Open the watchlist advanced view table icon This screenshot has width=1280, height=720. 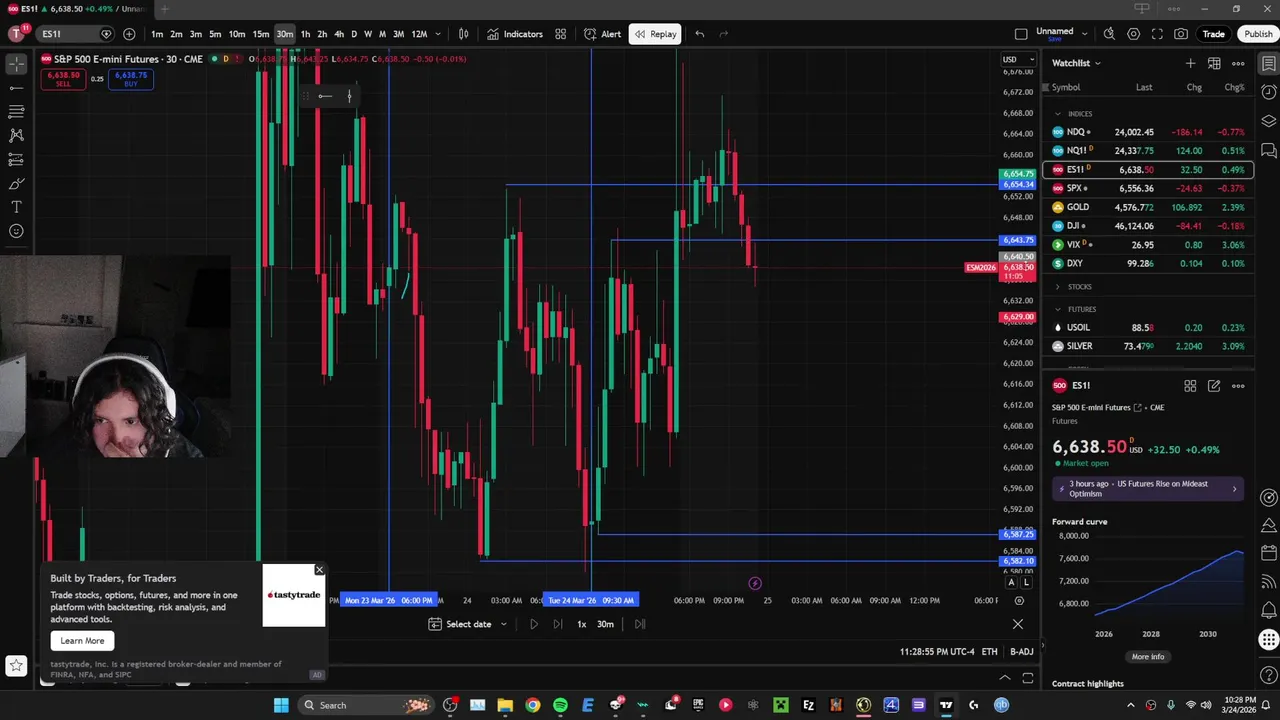(x=1214, y=63)
